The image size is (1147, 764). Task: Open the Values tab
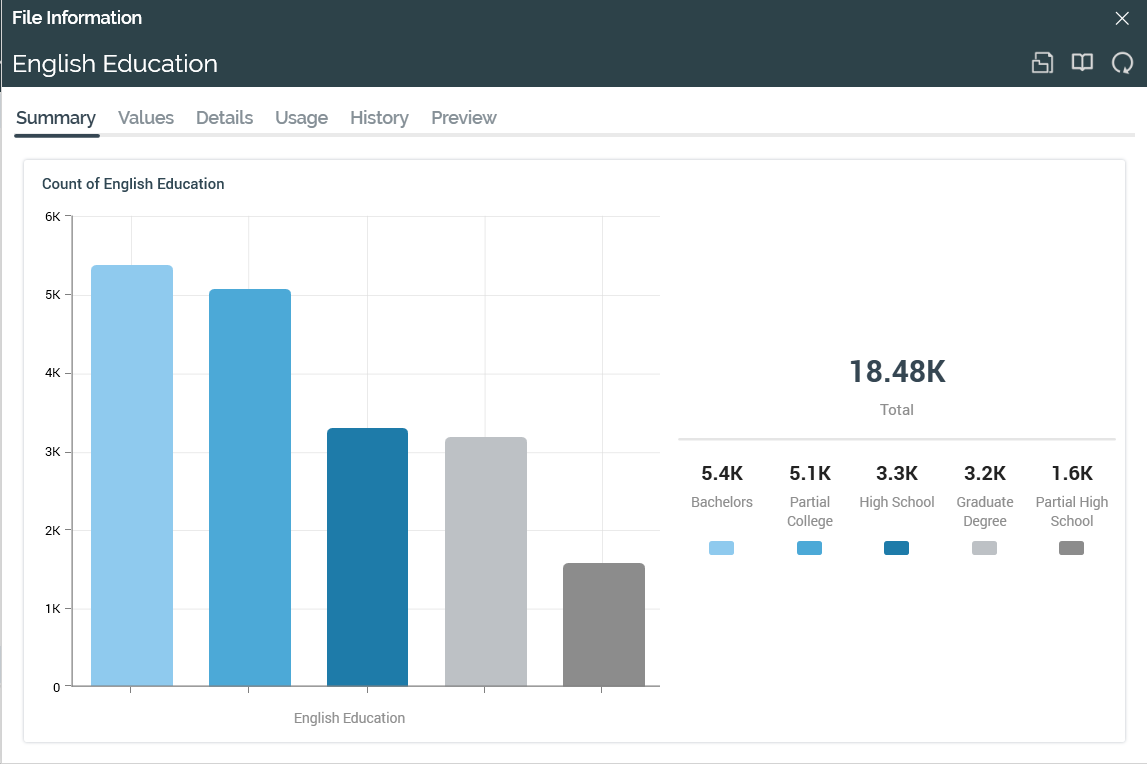[146, 118]
